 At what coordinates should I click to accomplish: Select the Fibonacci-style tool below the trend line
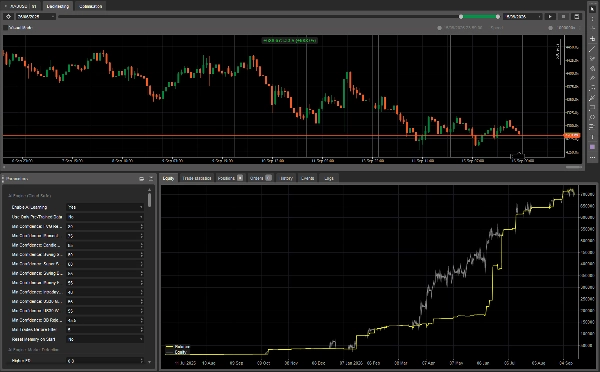(592, 59)
